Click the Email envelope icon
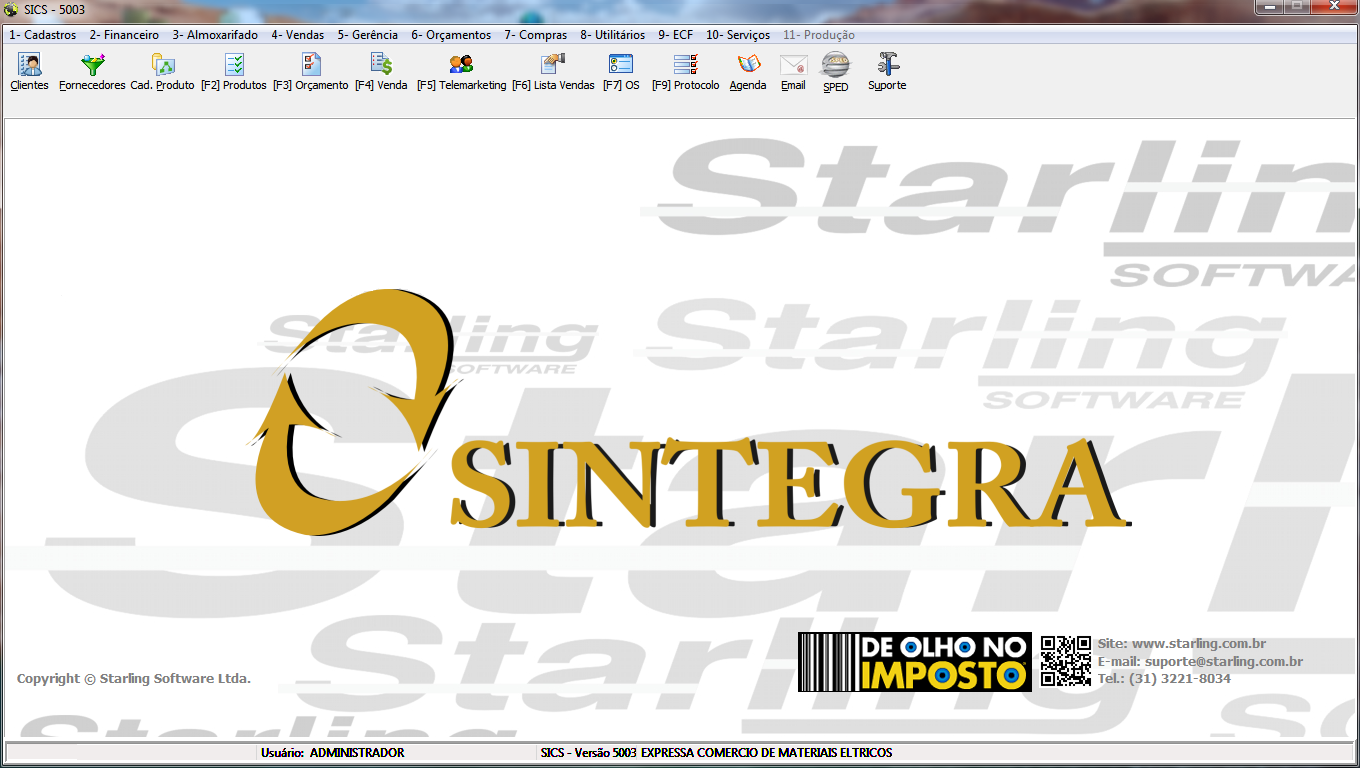Viewport: 1366px width, 768px height. (793, 65)
